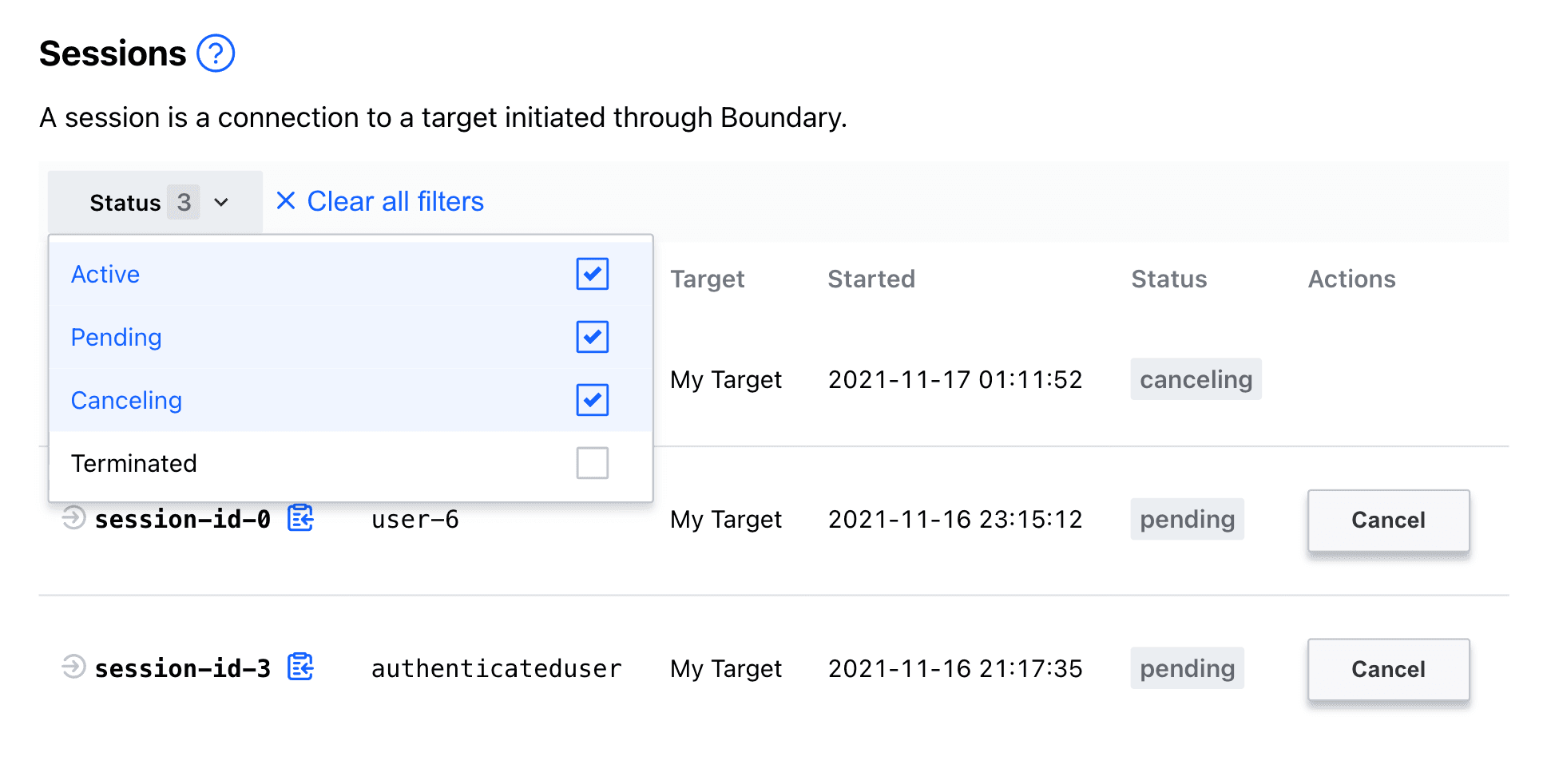Collapse the Status dropdown via its chevron
1543x784 pixels.
[x=221, y=203]
